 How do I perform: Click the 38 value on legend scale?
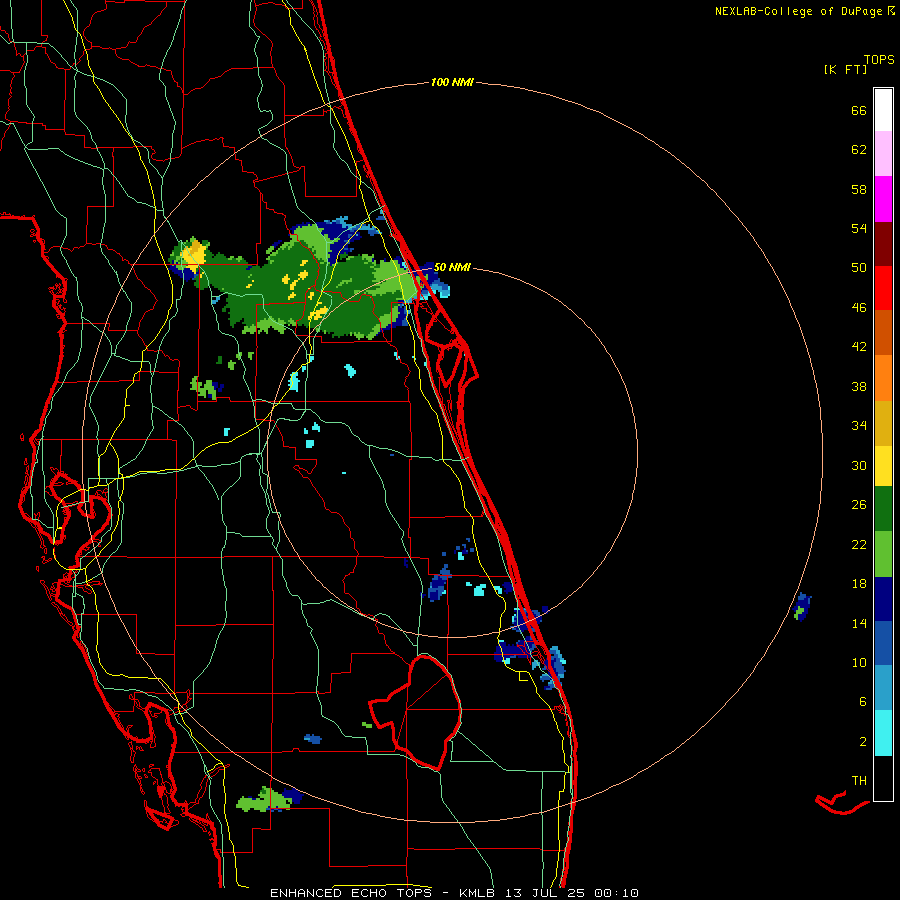(859, 386)
